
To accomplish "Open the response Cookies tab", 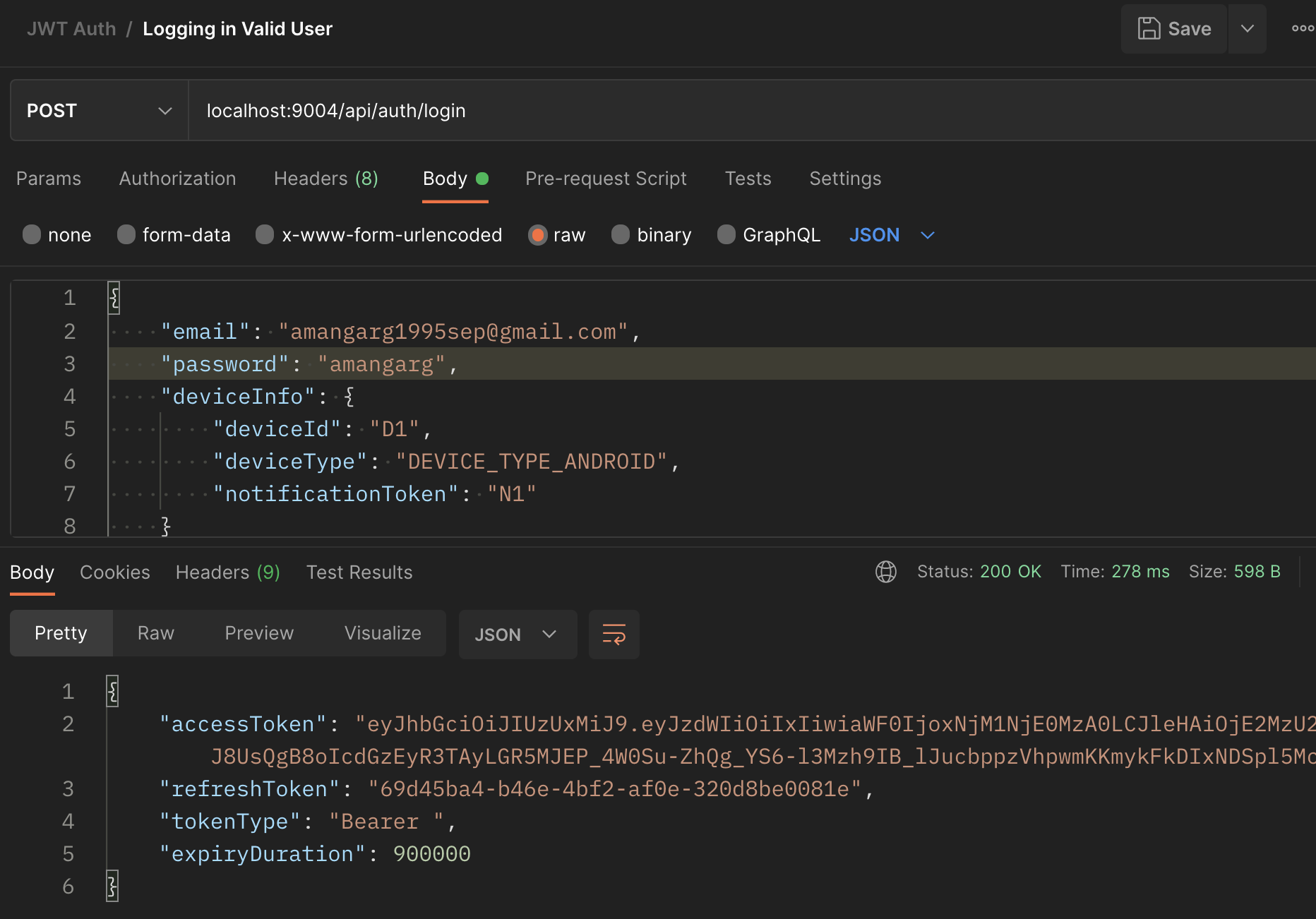I will (115, 572).
